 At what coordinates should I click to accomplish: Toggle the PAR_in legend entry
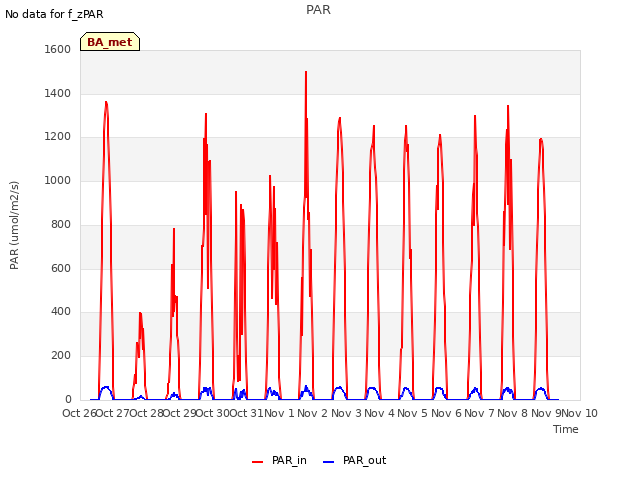(280, 460)
